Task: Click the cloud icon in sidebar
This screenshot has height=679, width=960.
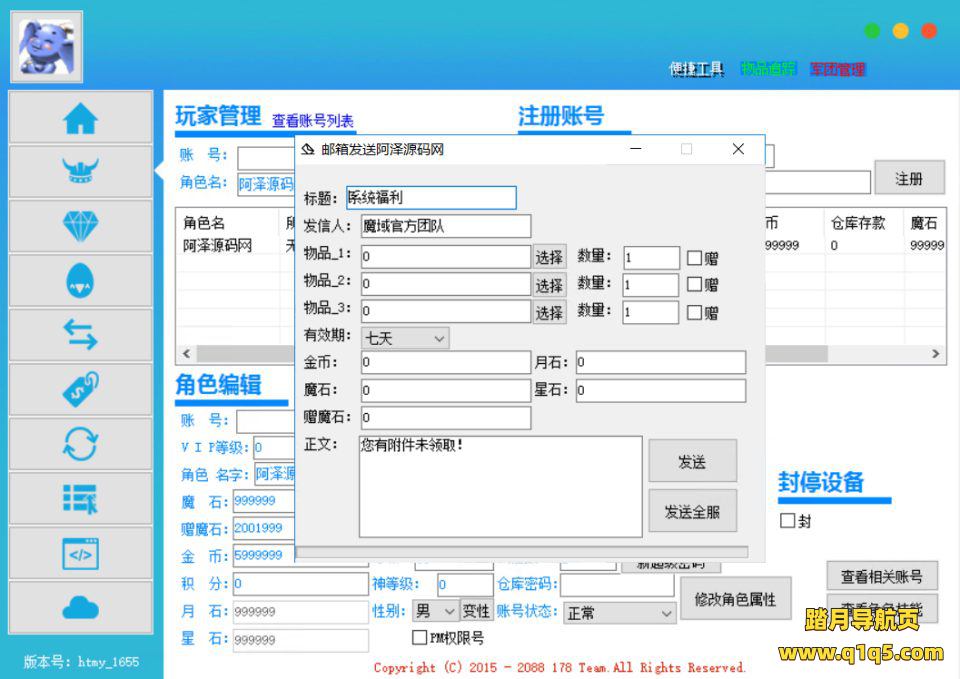Action: [x=81, y=607]
